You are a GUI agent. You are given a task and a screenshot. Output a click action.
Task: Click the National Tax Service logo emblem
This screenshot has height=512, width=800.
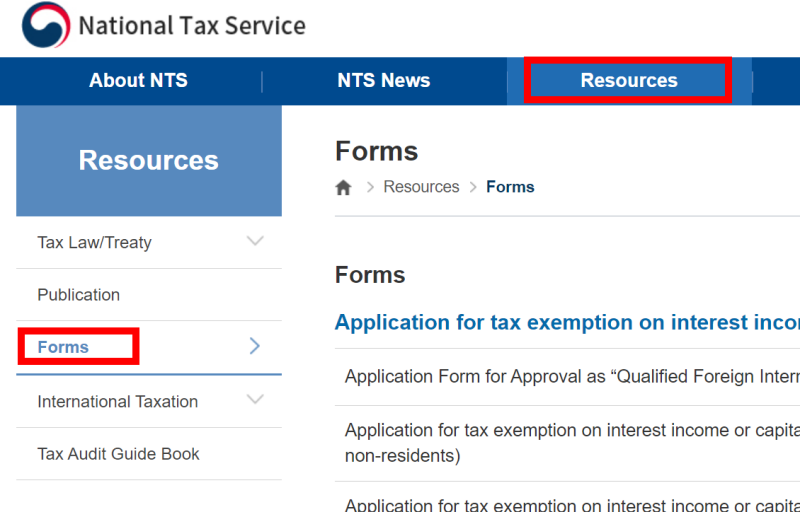tap(46, 25)
